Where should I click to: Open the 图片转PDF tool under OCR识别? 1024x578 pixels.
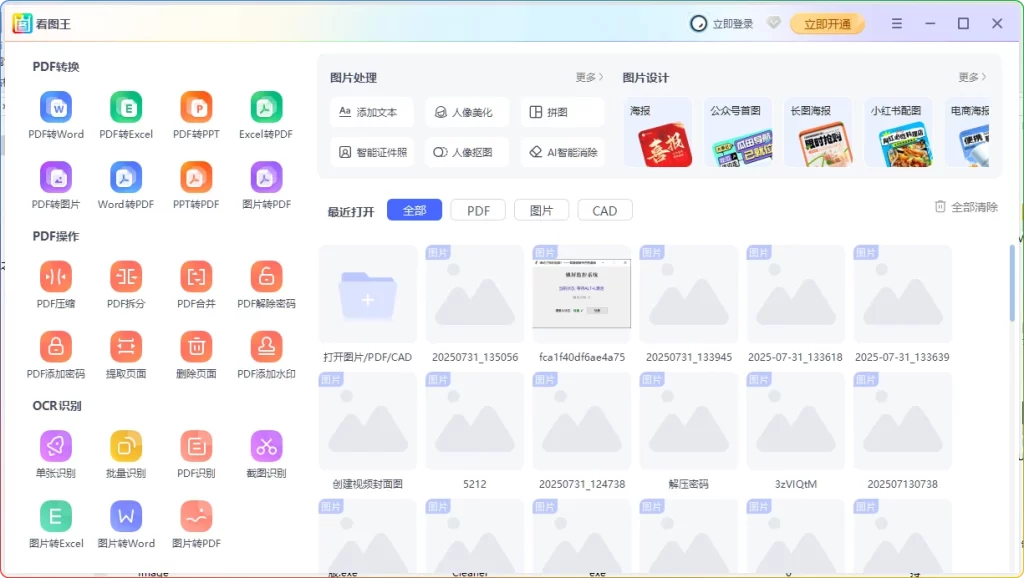click(x=196, y=524)
